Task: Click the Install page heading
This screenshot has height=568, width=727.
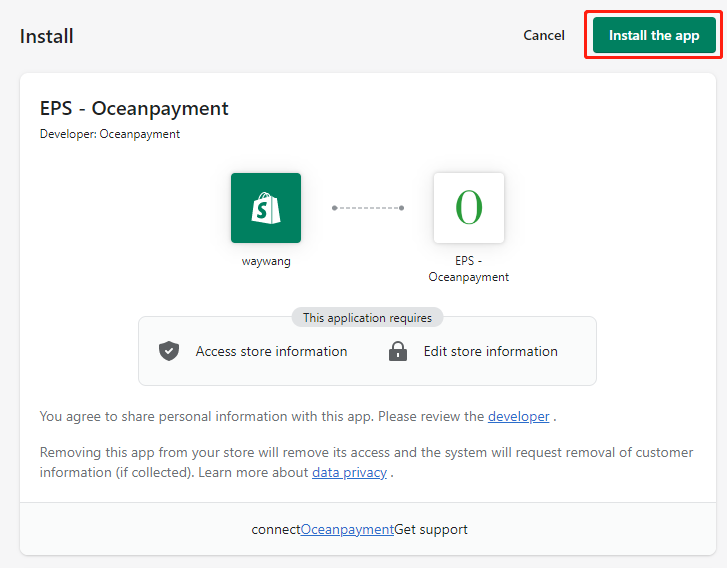Action: (x=47, y=36)
